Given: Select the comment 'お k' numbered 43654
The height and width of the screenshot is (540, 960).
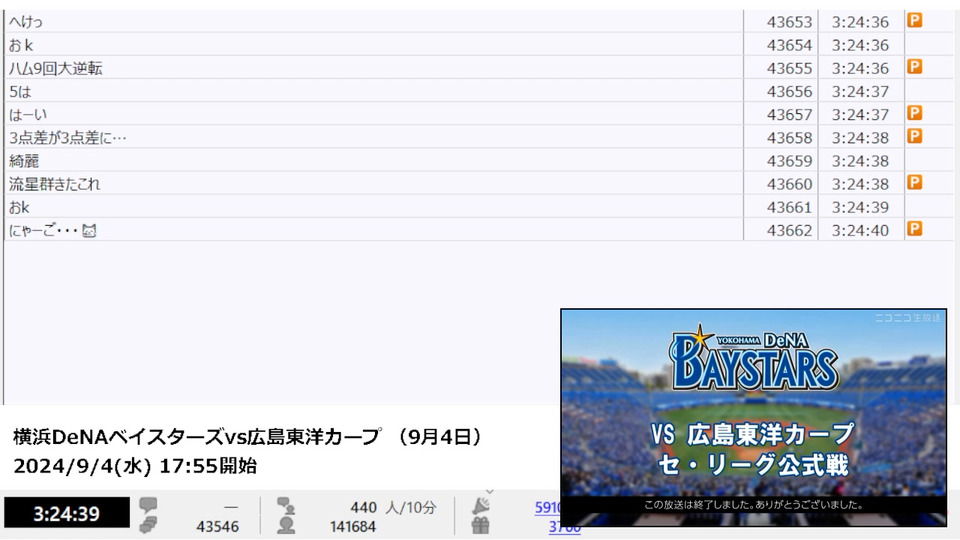Looking at the screenshot, I should (21, 45).
